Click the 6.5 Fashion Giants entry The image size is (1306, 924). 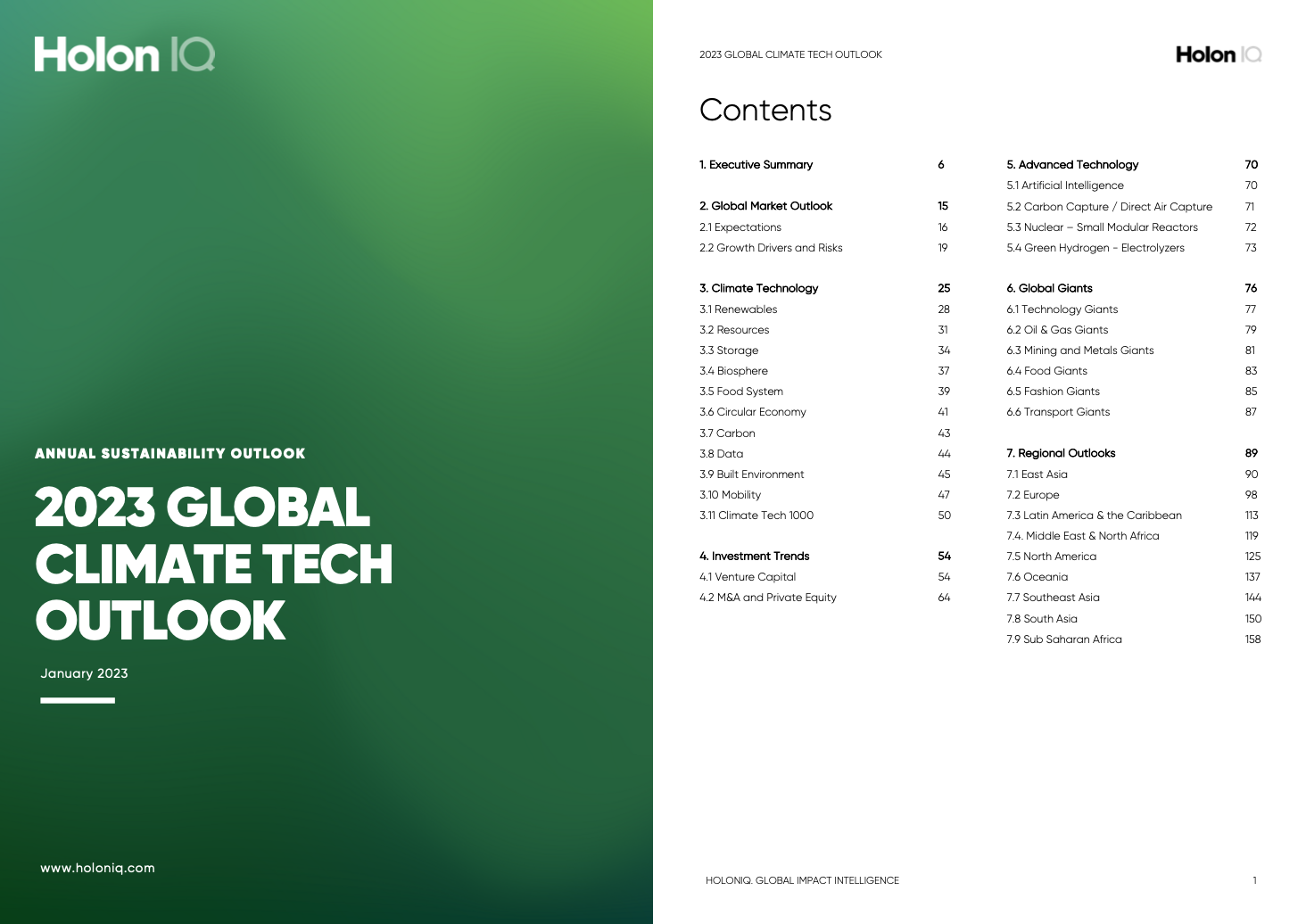1054,391
